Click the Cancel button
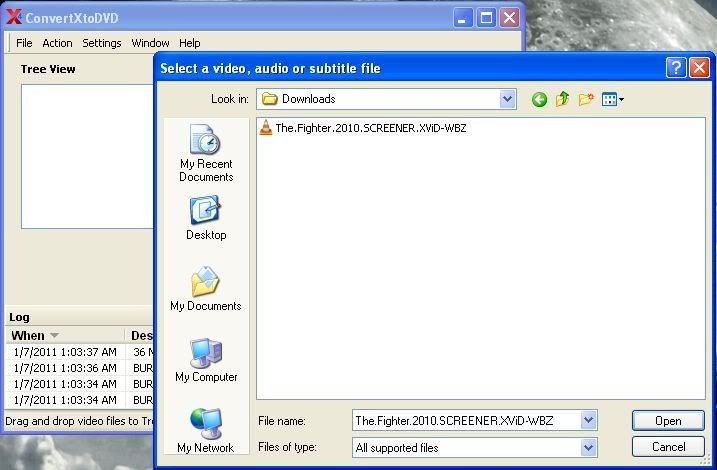 [x=668, y=447]
